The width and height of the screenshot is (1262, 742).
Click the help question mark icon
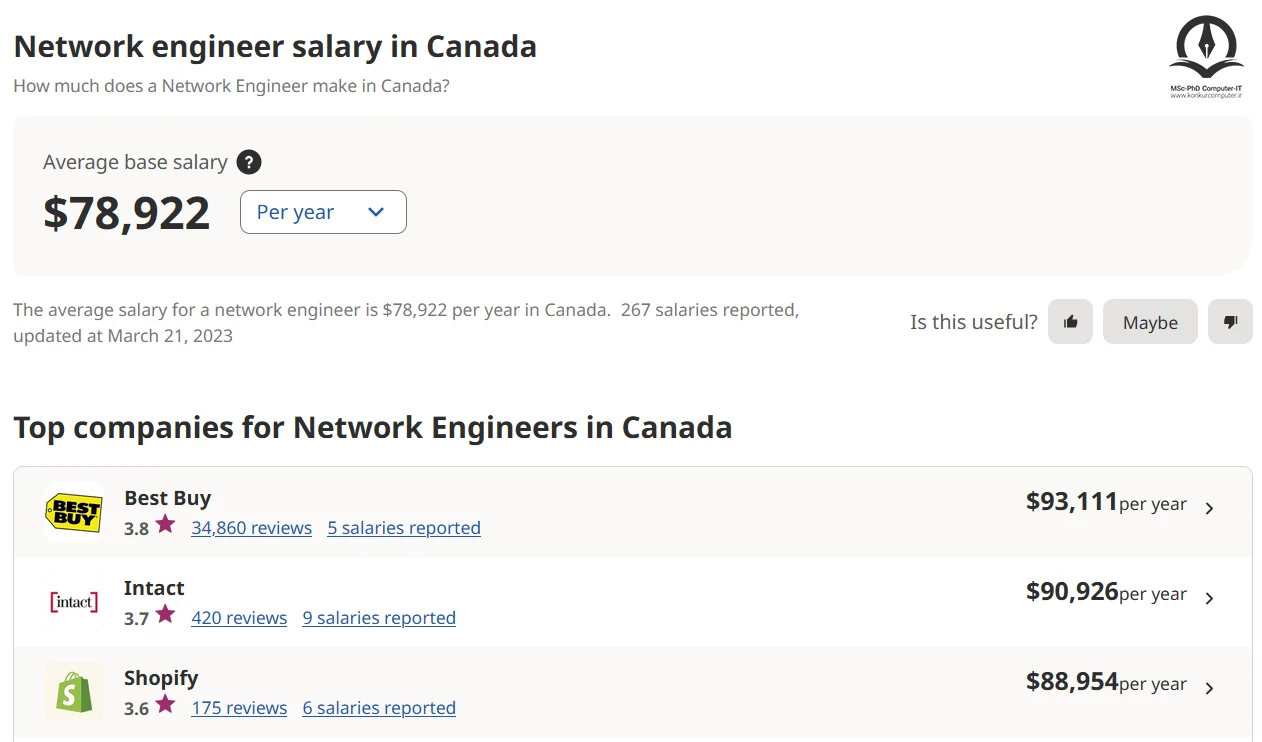point(249,162)
